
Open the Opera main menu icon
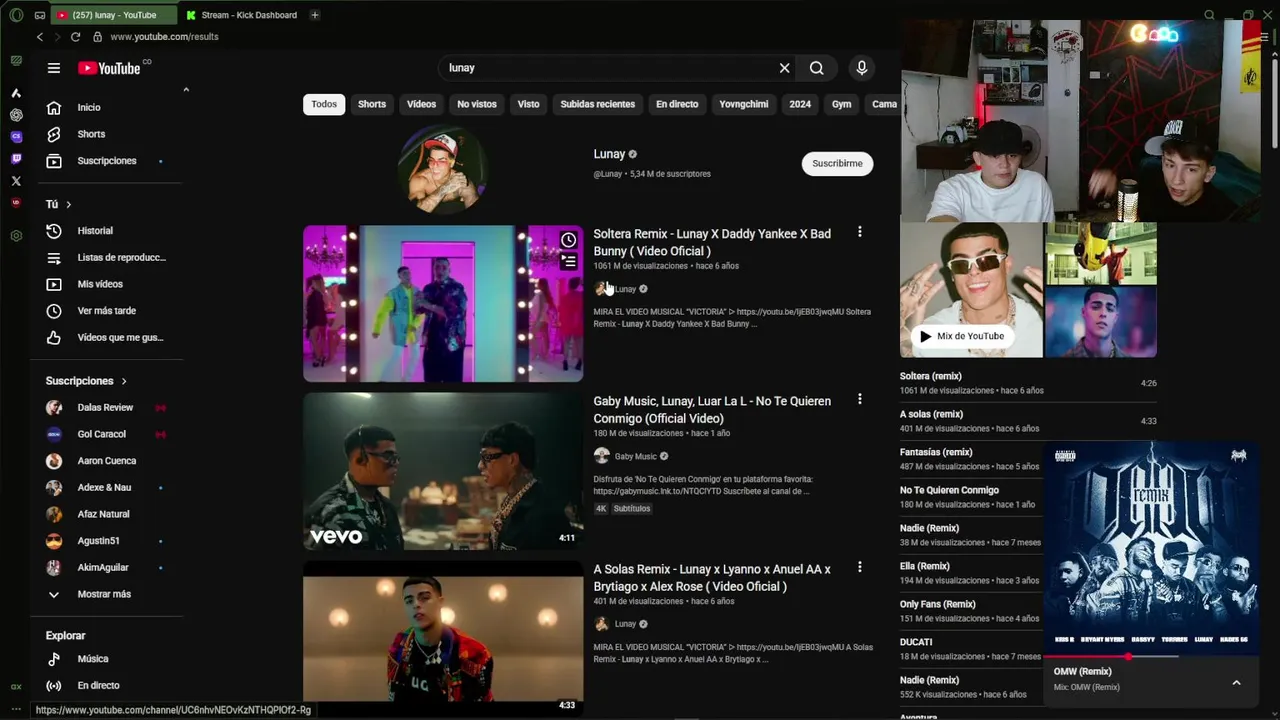(x=16, y=15)
